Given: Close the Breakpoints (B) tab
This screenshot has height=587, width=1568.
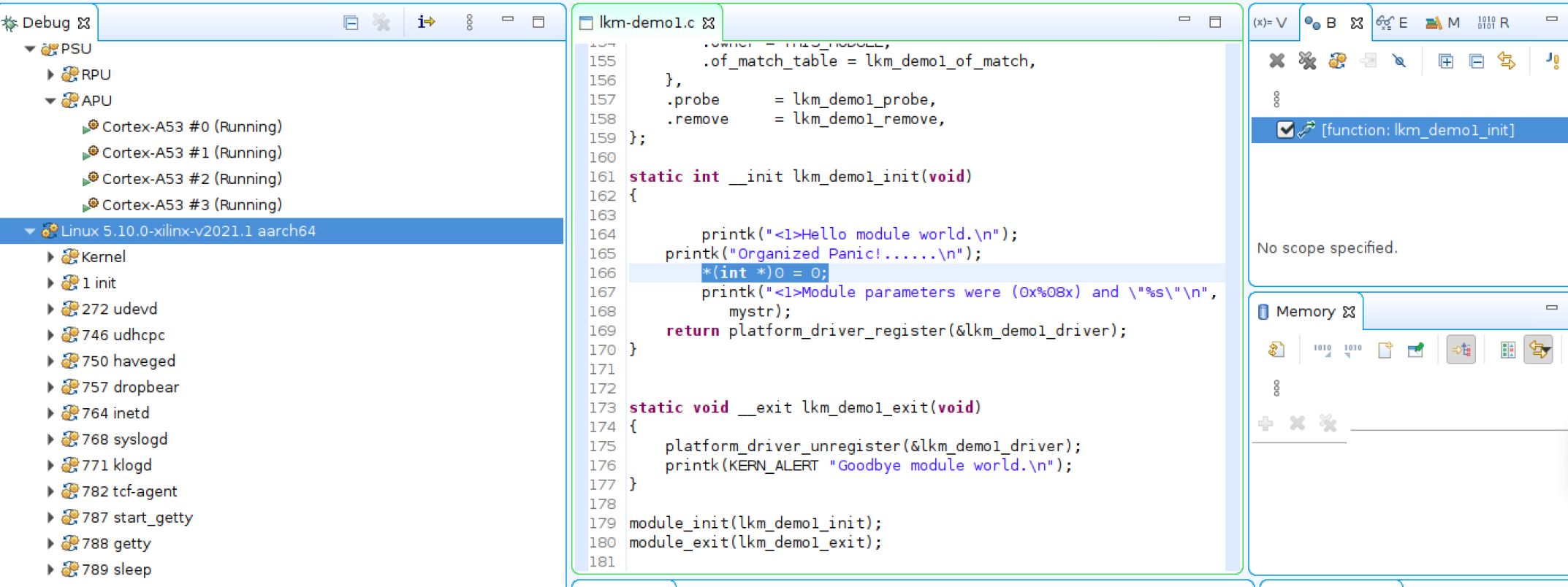Looking at the screenshot, I should tap(1357, 23).
